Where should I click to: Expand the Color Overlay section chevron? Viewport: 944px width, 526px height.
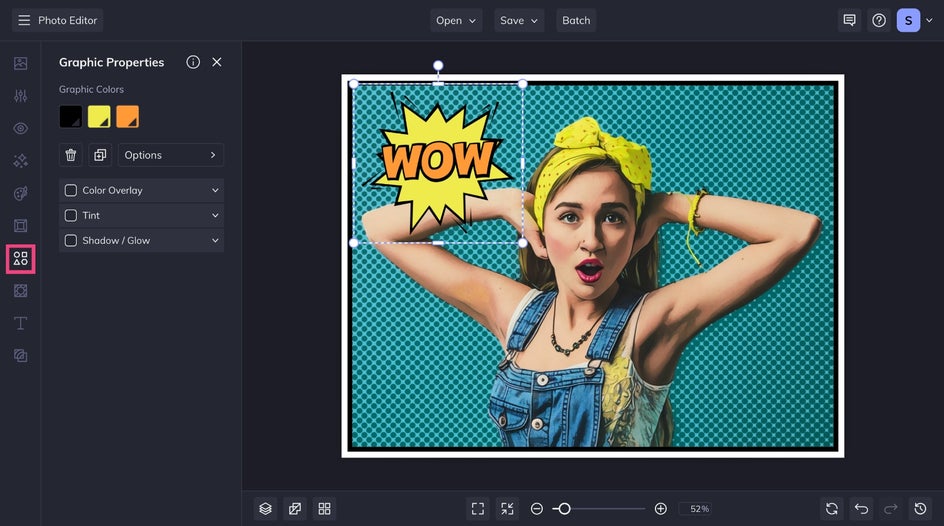point(215,190)
